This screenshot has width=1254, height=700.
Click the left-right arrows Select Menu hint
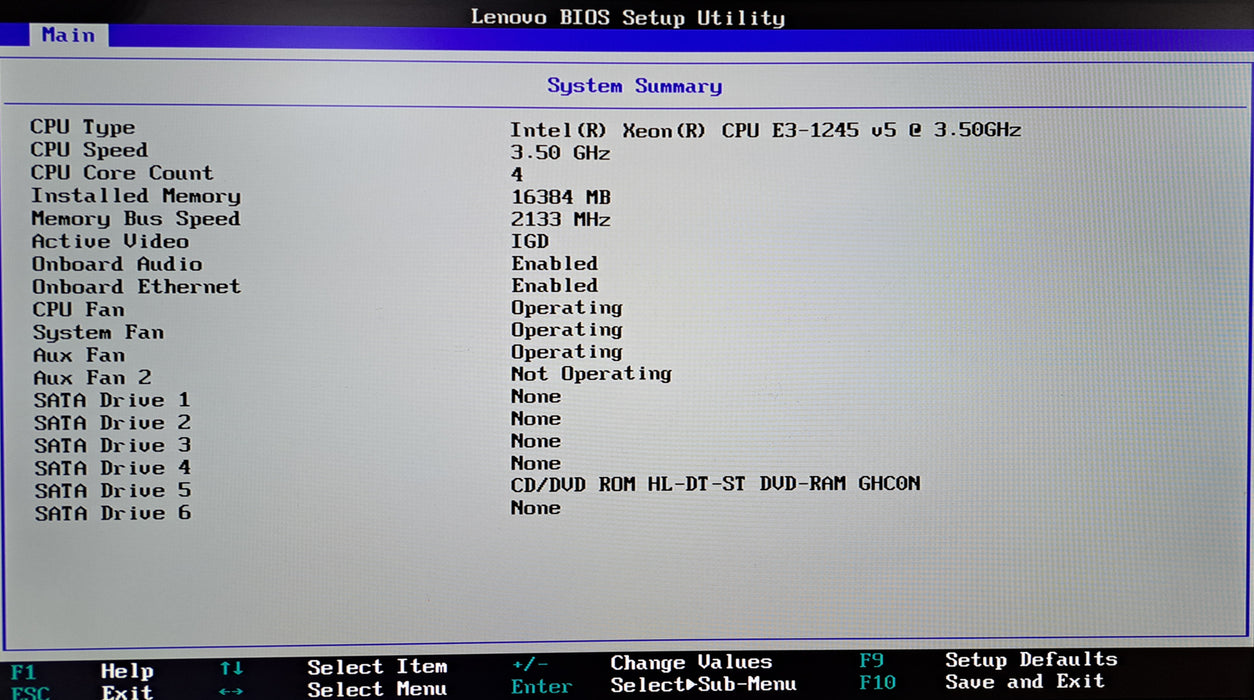(x=333, y=689)
